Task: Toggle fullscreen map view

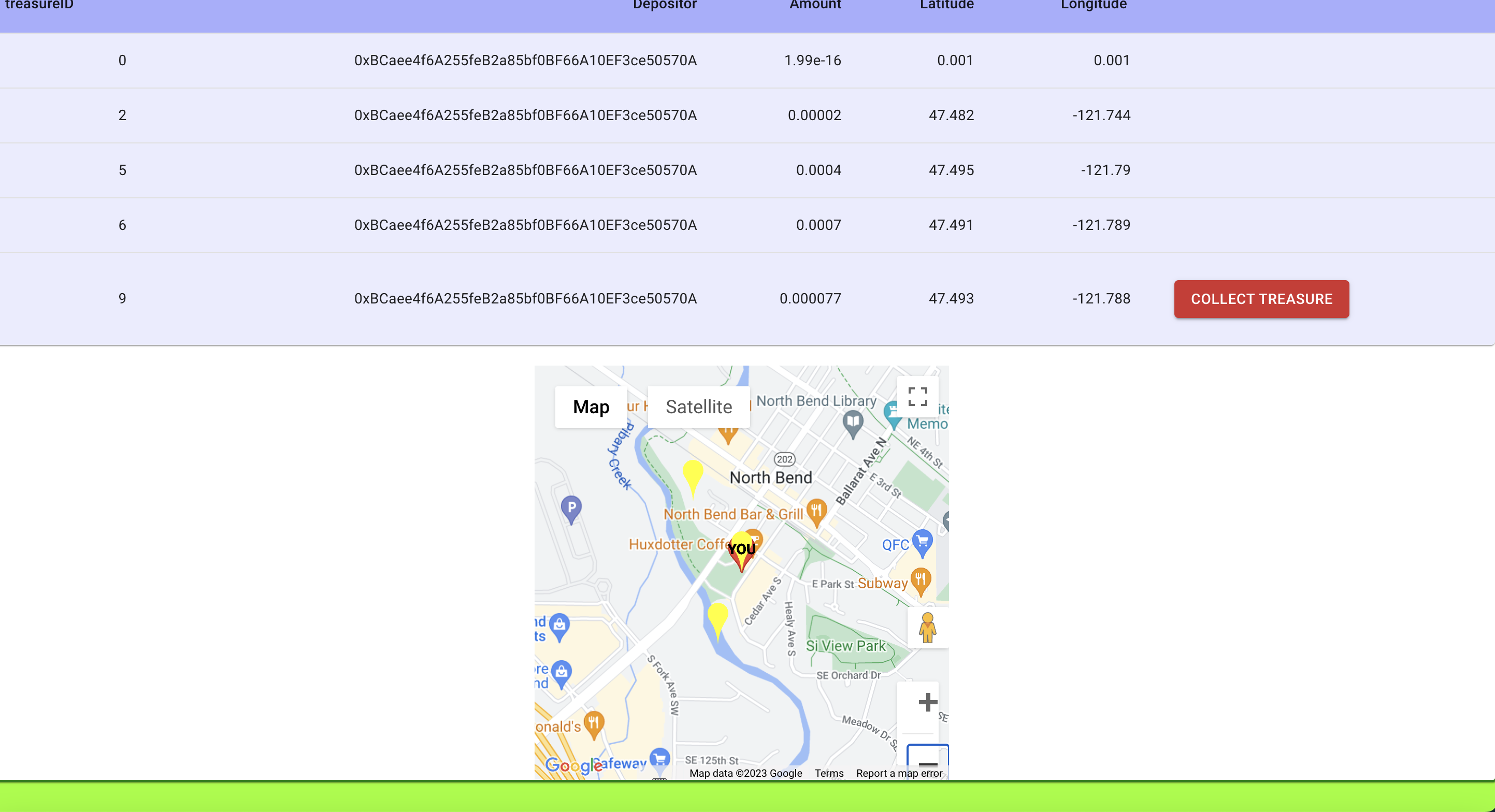Action: (917, 397)
